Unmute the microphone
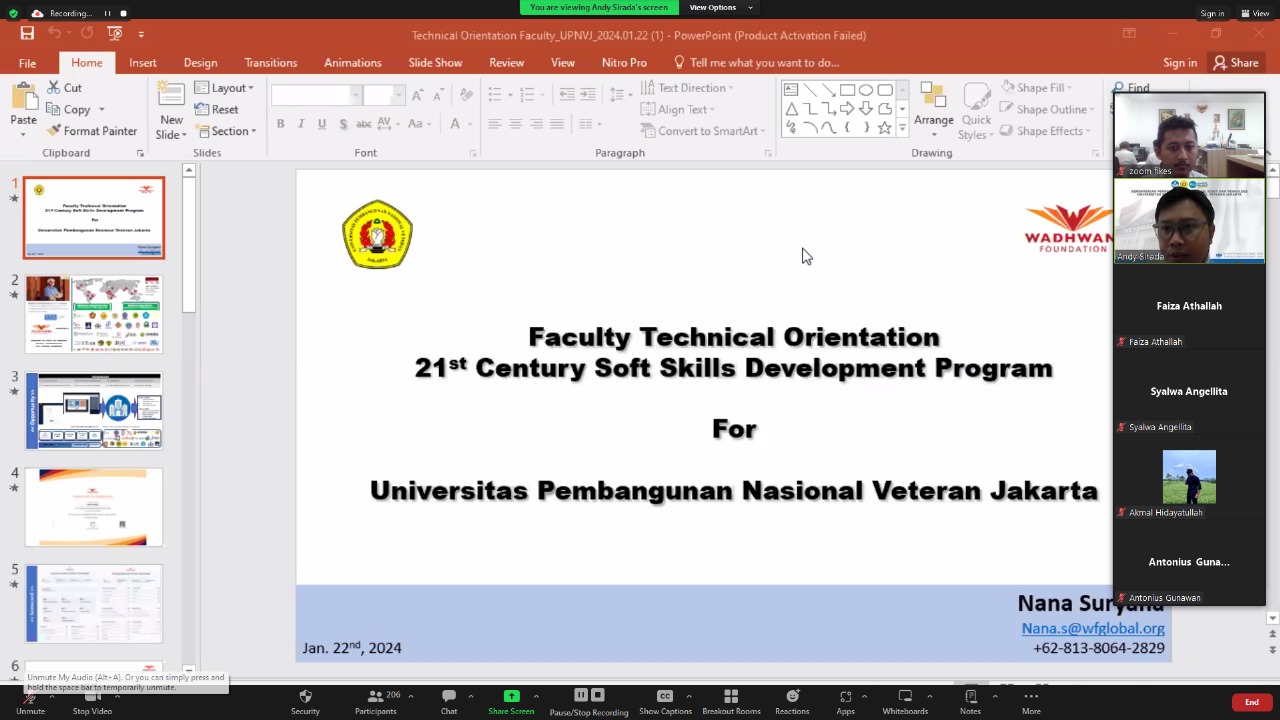1280x720 pixels. coord(30,699)
